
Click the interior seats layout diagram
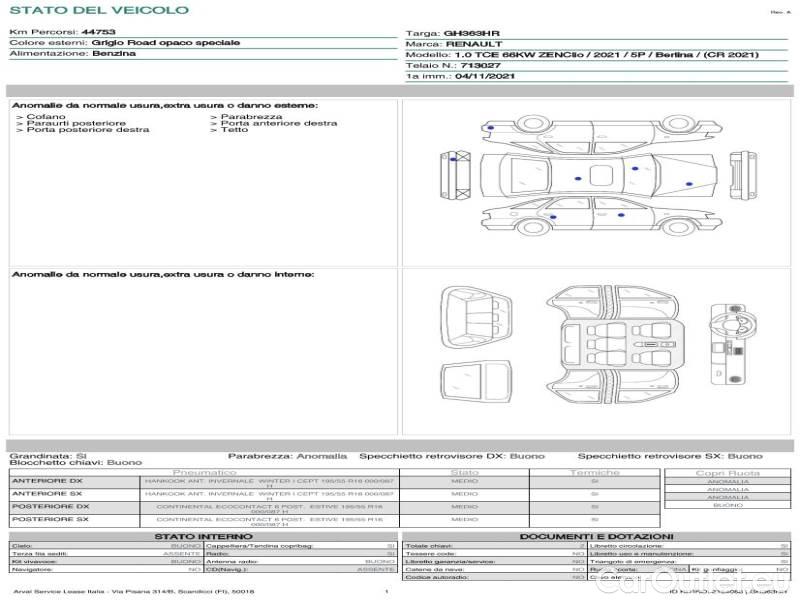(612, 340)
